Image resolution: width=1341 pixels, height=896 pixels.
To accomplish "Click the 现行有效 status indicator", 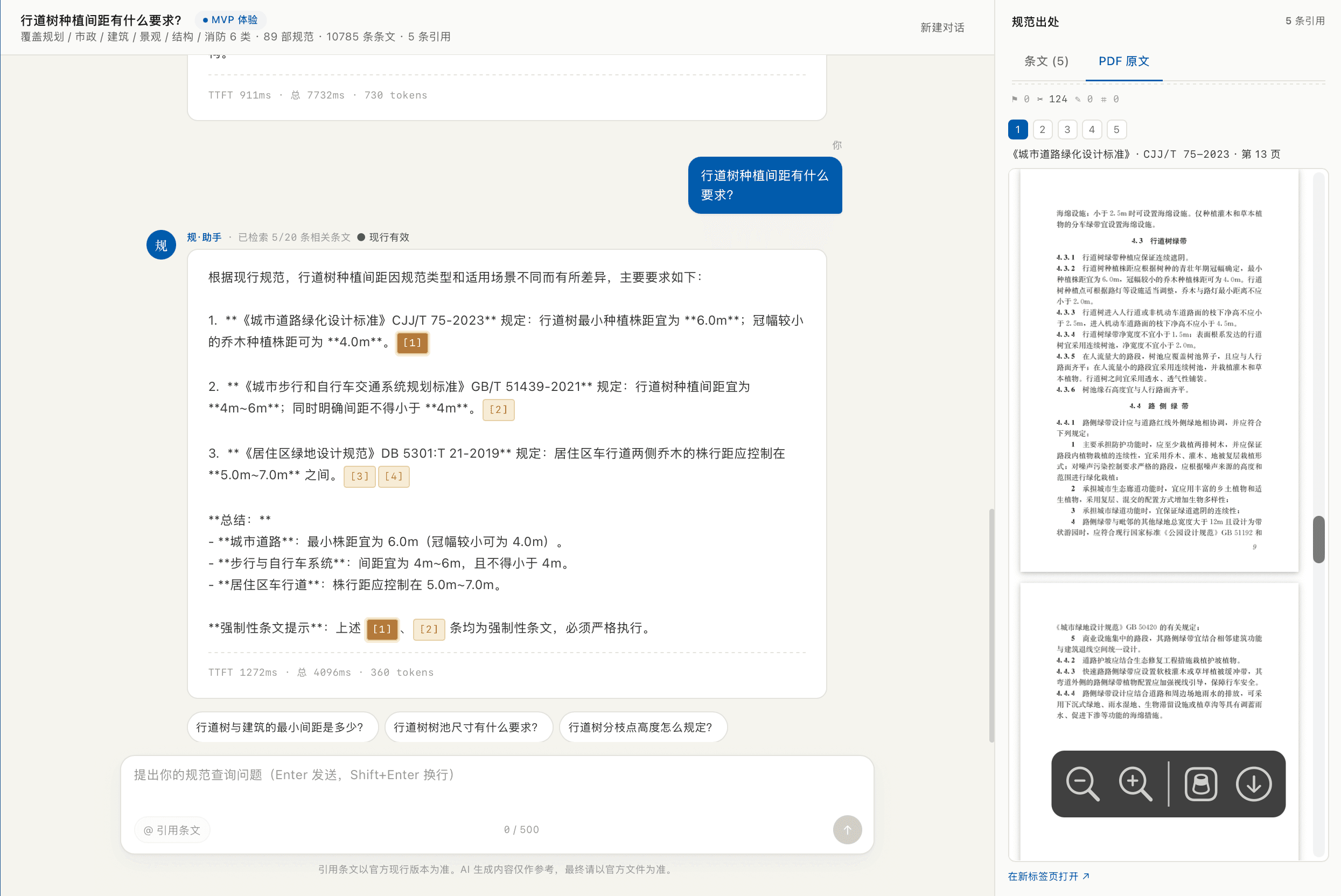I will point(383,237).
